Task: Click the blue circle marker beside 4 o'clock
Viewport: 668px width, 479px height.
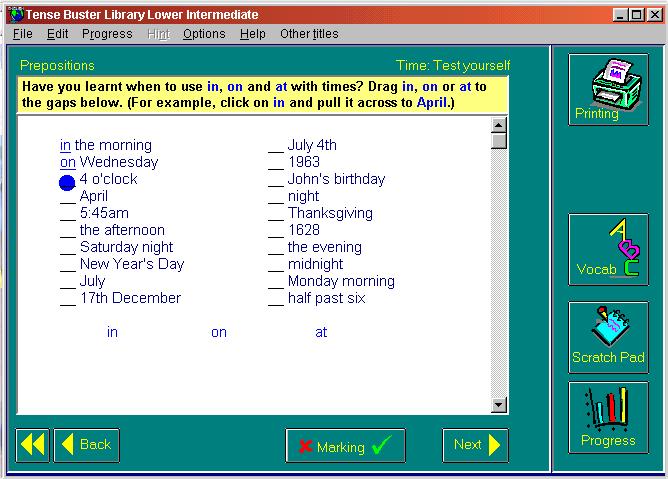Action: 67,181
